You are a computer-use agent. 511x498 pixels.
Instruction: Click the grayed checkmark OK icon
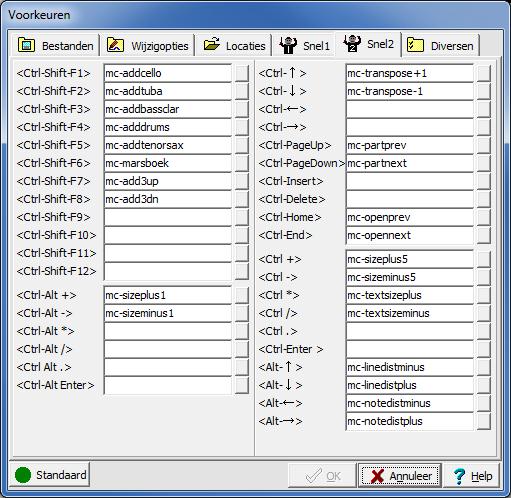[x=314, y=476]
